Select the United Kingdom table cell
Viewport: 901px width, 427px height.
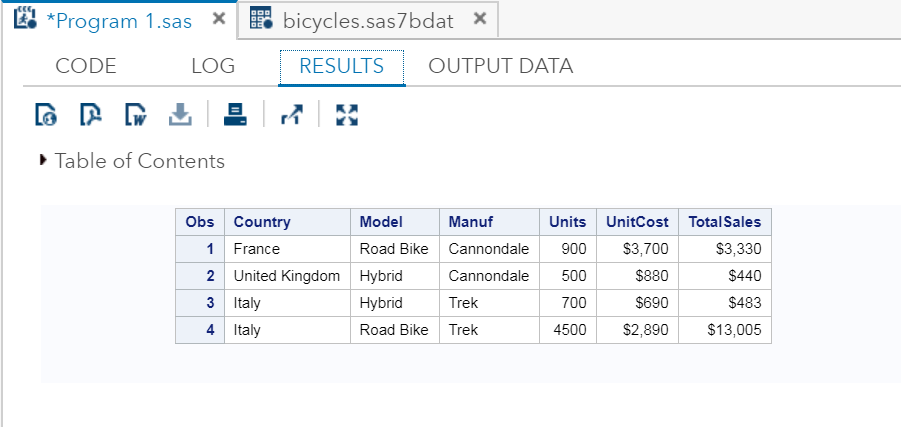pyautogui.click(x=286, y=276)
